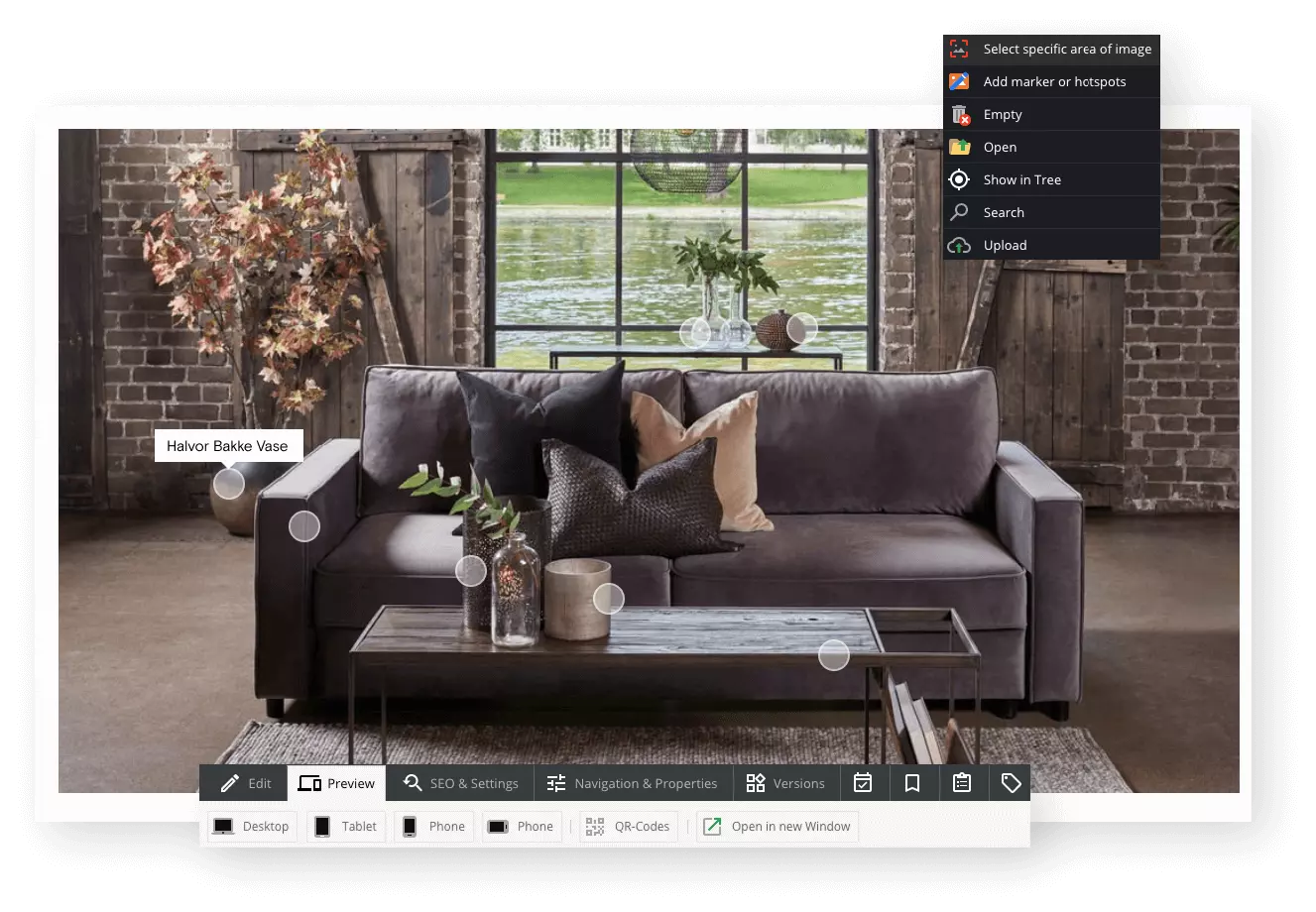Open the Navigation & Properties tab
Viewport: 1316px width, 912px height.
point(633,783)
